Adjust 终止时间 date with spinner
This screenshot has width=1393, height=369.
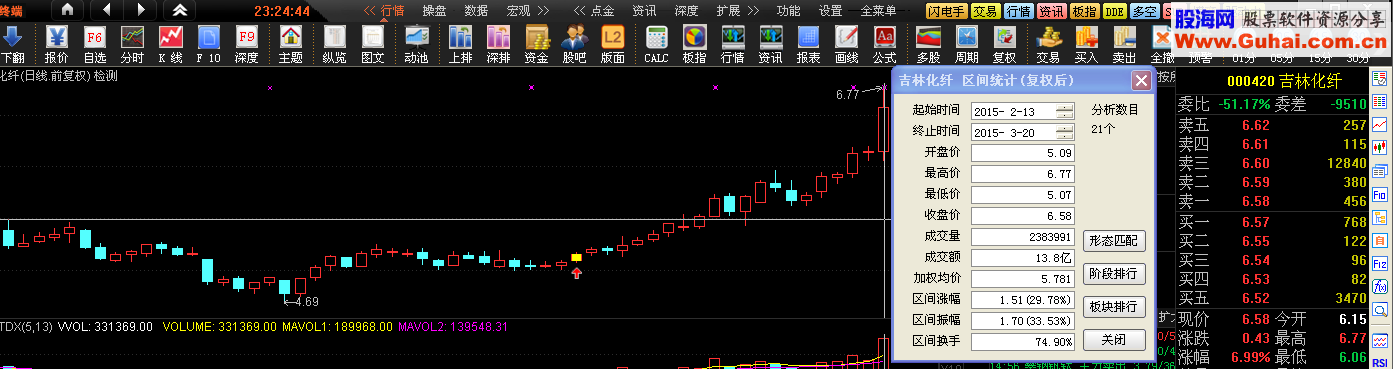coord(1065,132)
